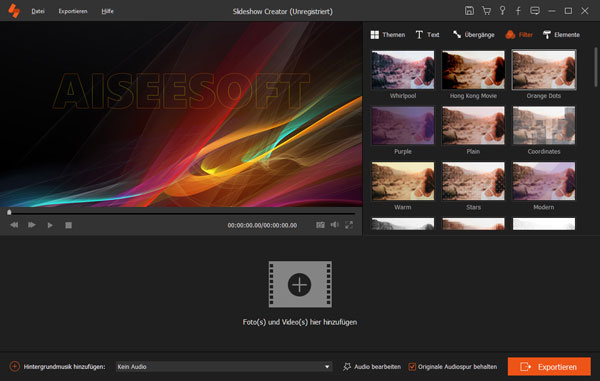The image size is (600, 381).
Task: Play the slideshow preview
Action: tap(50, 225)
